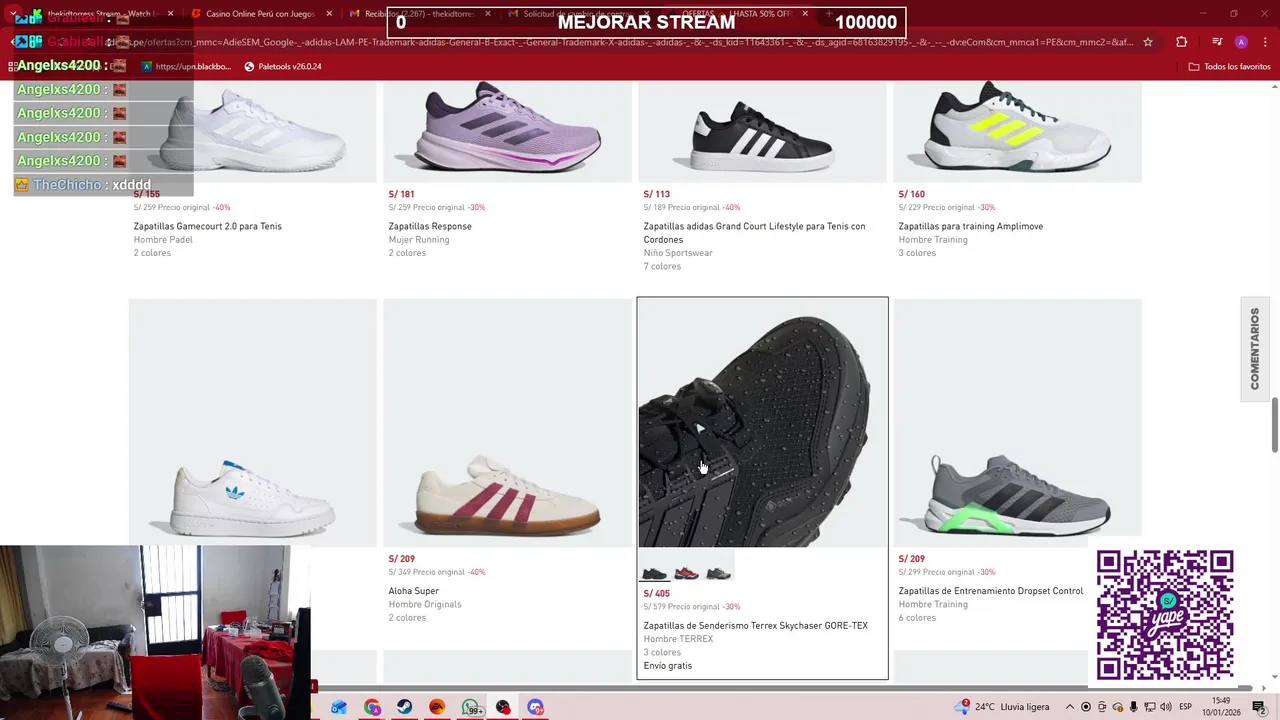Click the S/ 181 Response price
Image resolution: width=1280 pixels, height=720 pixels.
[x=401, y=194]
